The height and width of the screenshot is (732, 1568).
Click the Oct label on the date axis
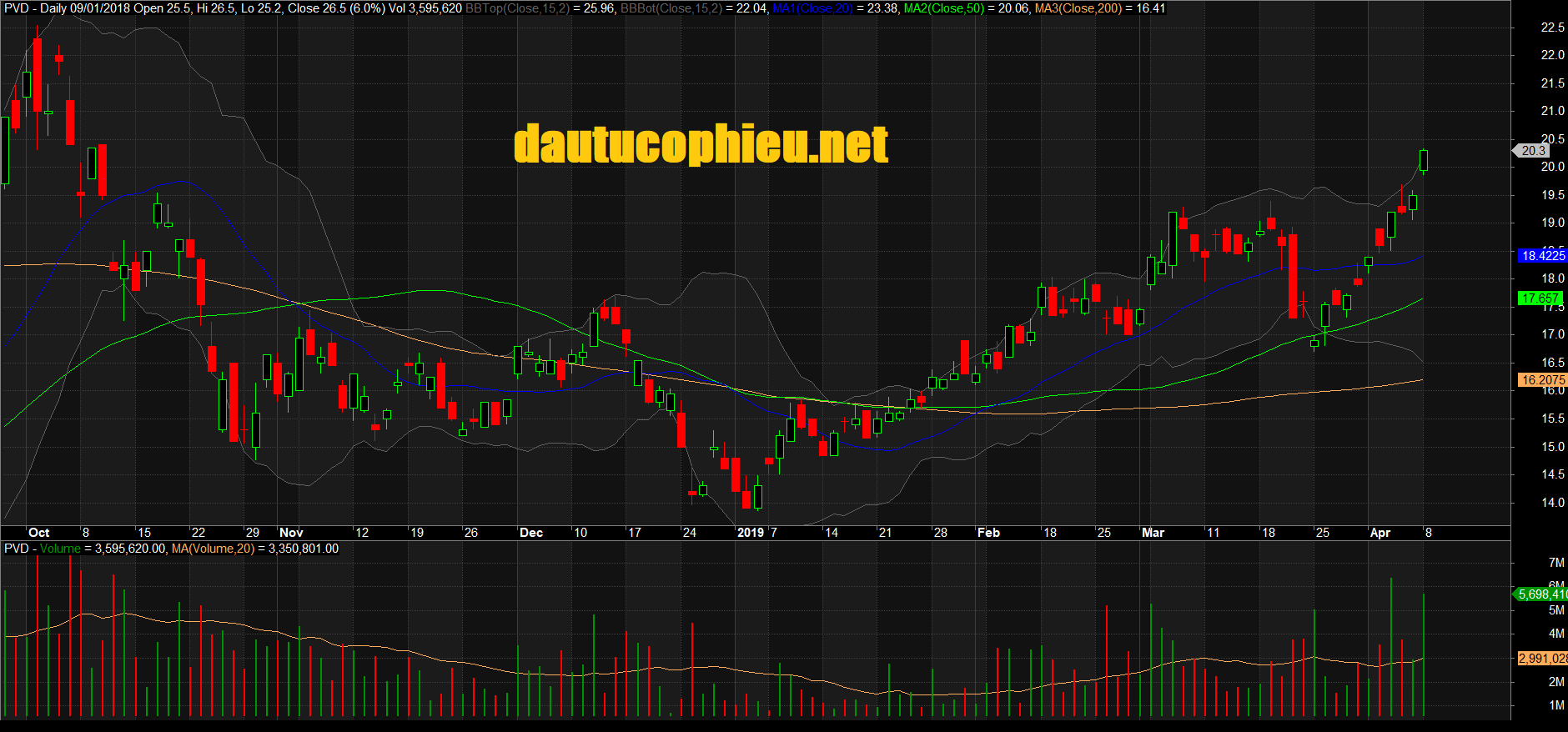coord(38,533)
